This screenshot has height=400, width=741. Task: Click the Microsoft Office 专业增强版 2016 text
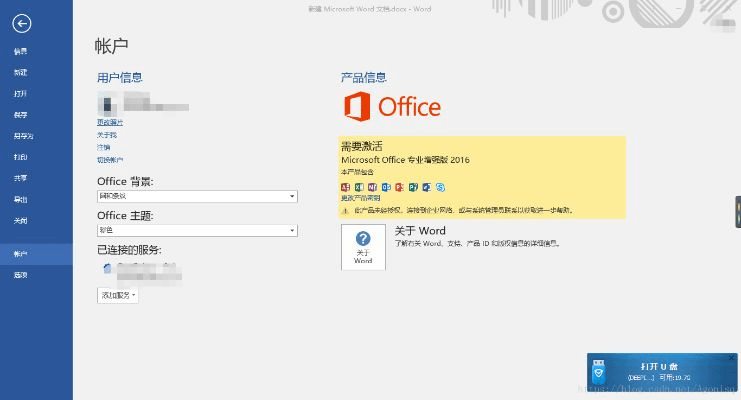405,160
